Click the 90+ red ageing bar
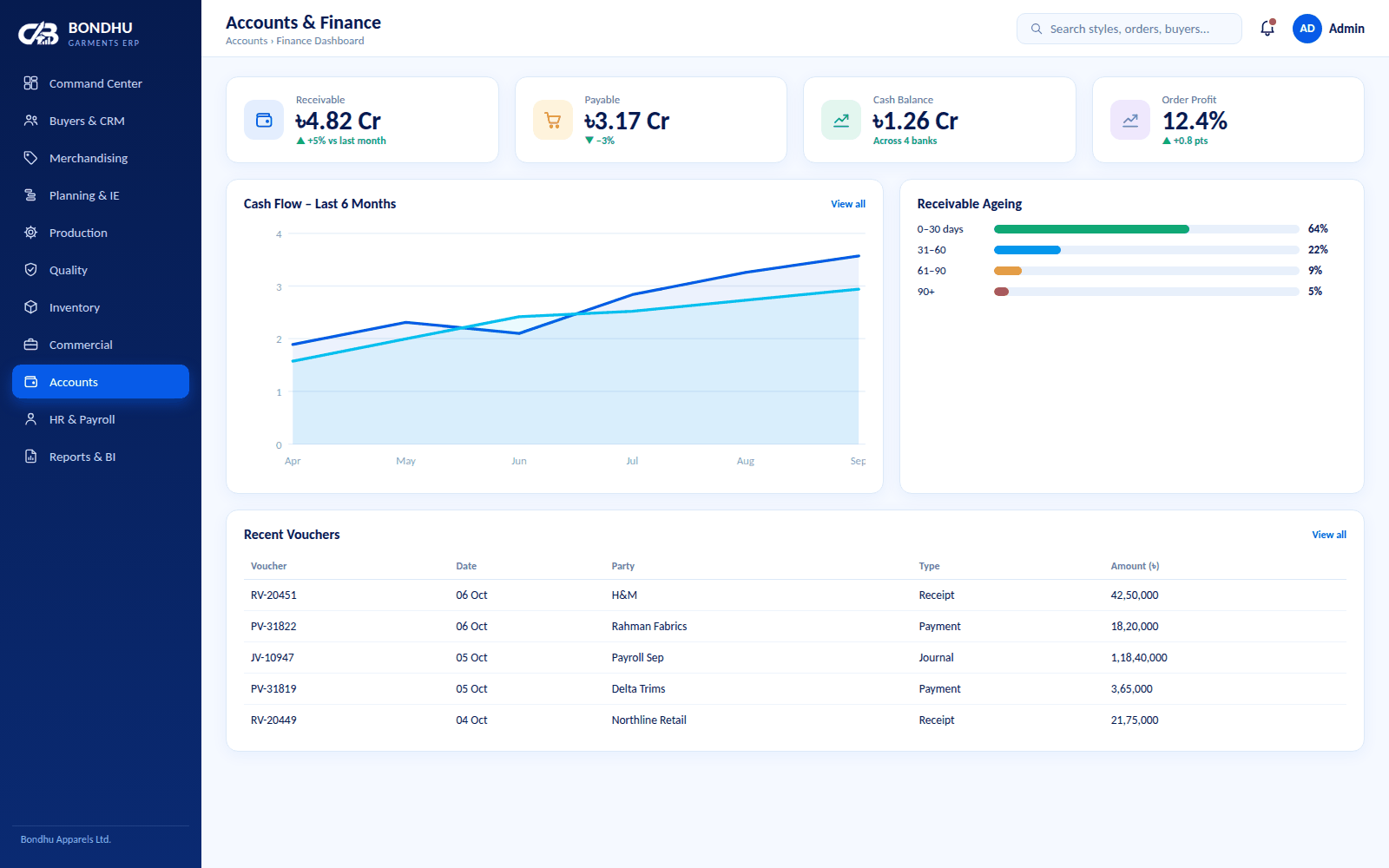Image resolution: width=1389 pixels, height=868 pixels. [1002, 292]
